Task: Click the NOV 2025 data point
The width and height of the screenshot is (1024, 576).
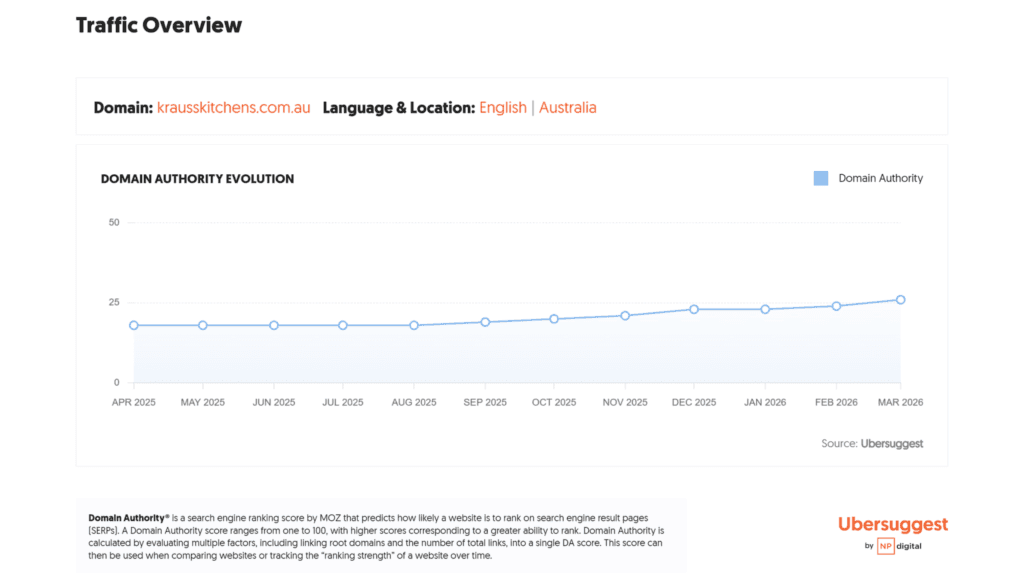Action: [625, 315]
